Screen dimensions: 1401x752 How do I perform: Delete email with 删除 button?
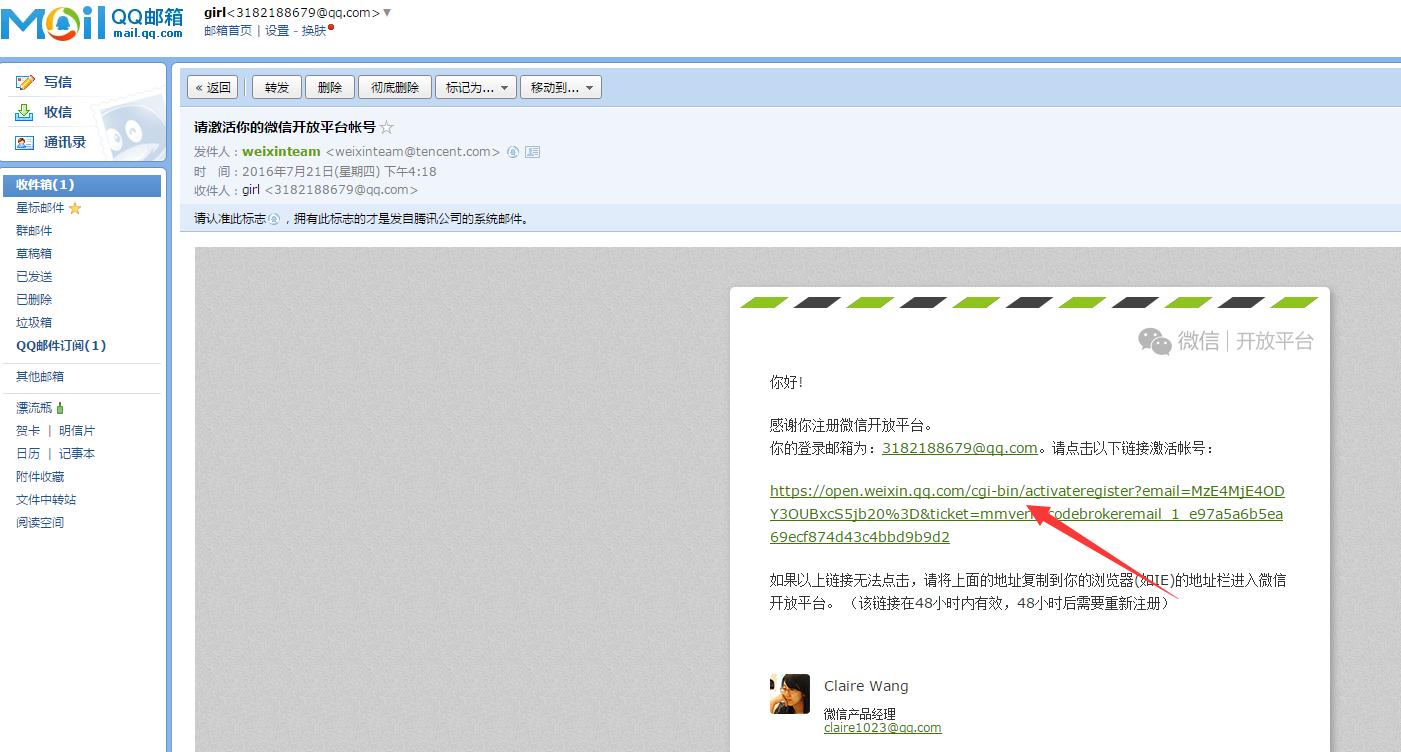330,88
